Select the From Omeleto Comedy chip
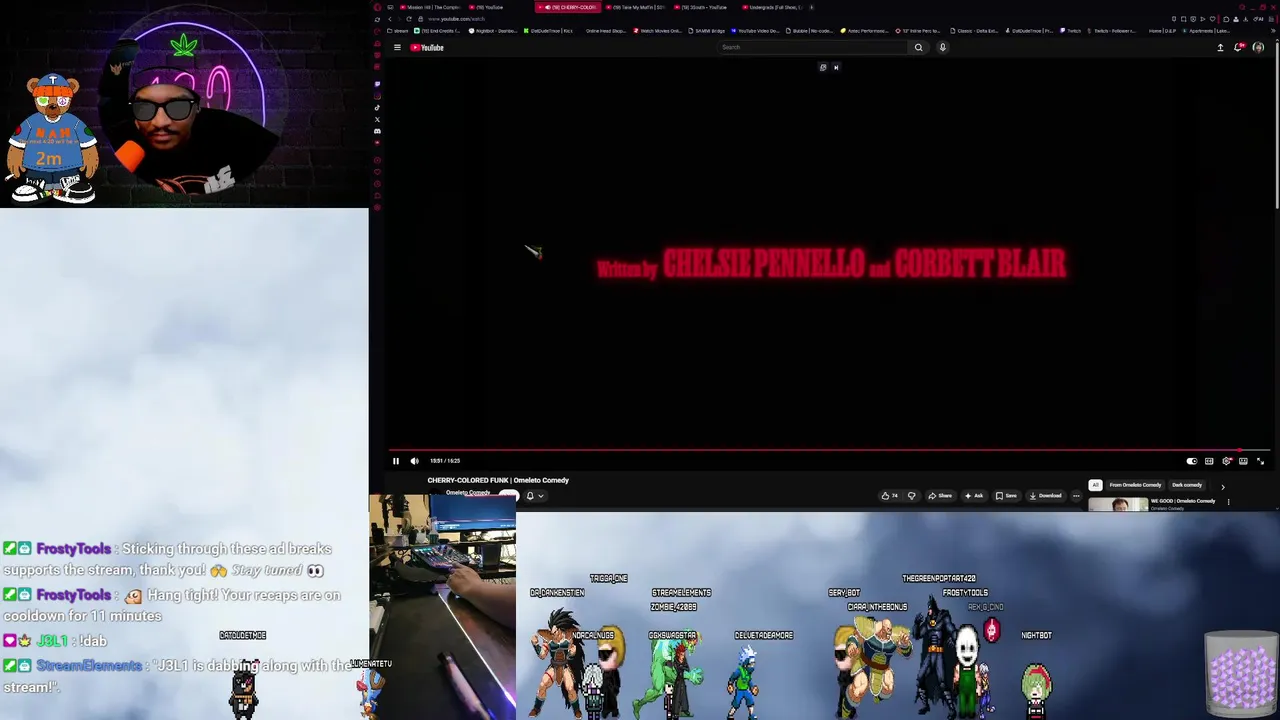The image size is (1280, 720). coord(1135,485)
